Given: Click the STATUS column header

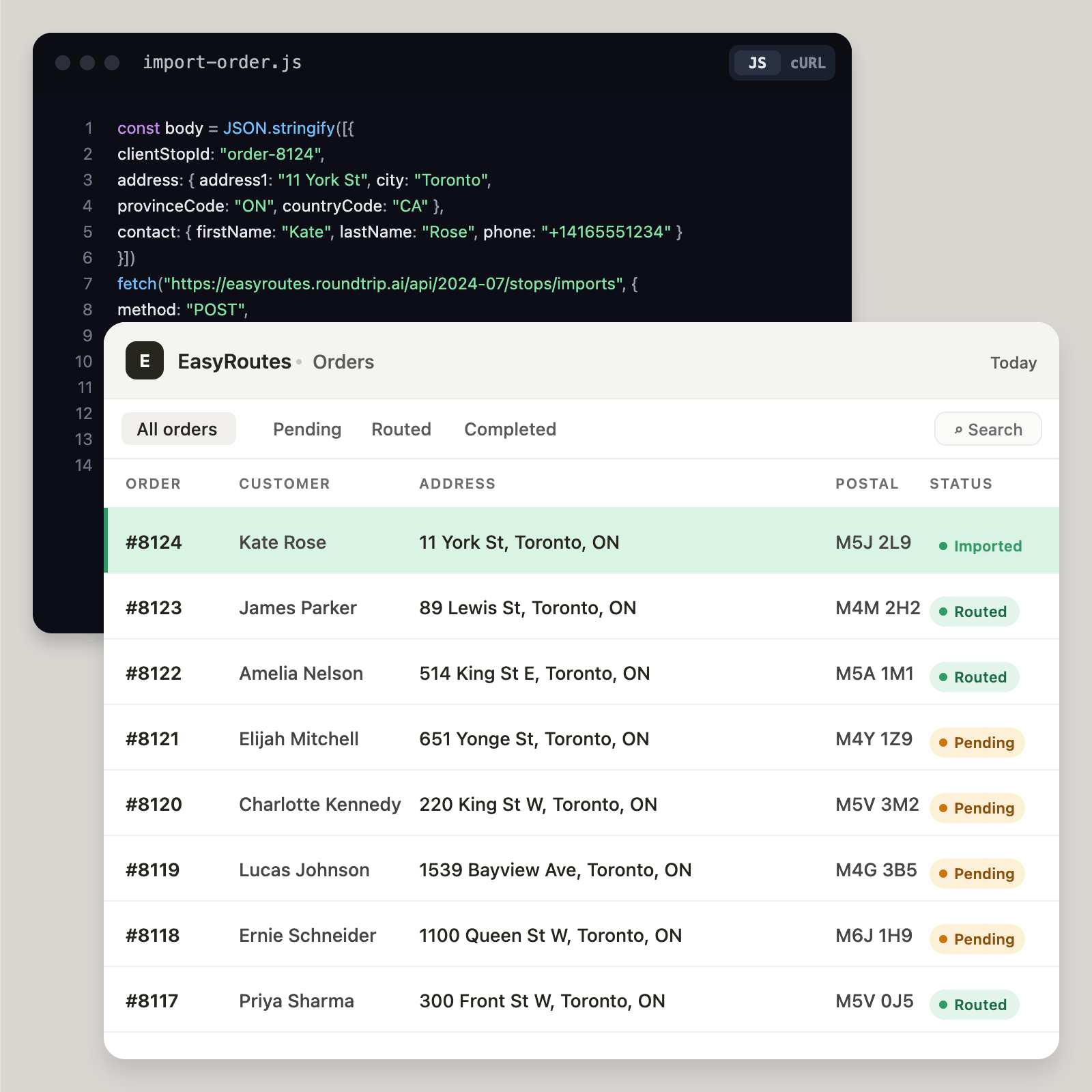Looking at the screenshot, I should (961, 483).
